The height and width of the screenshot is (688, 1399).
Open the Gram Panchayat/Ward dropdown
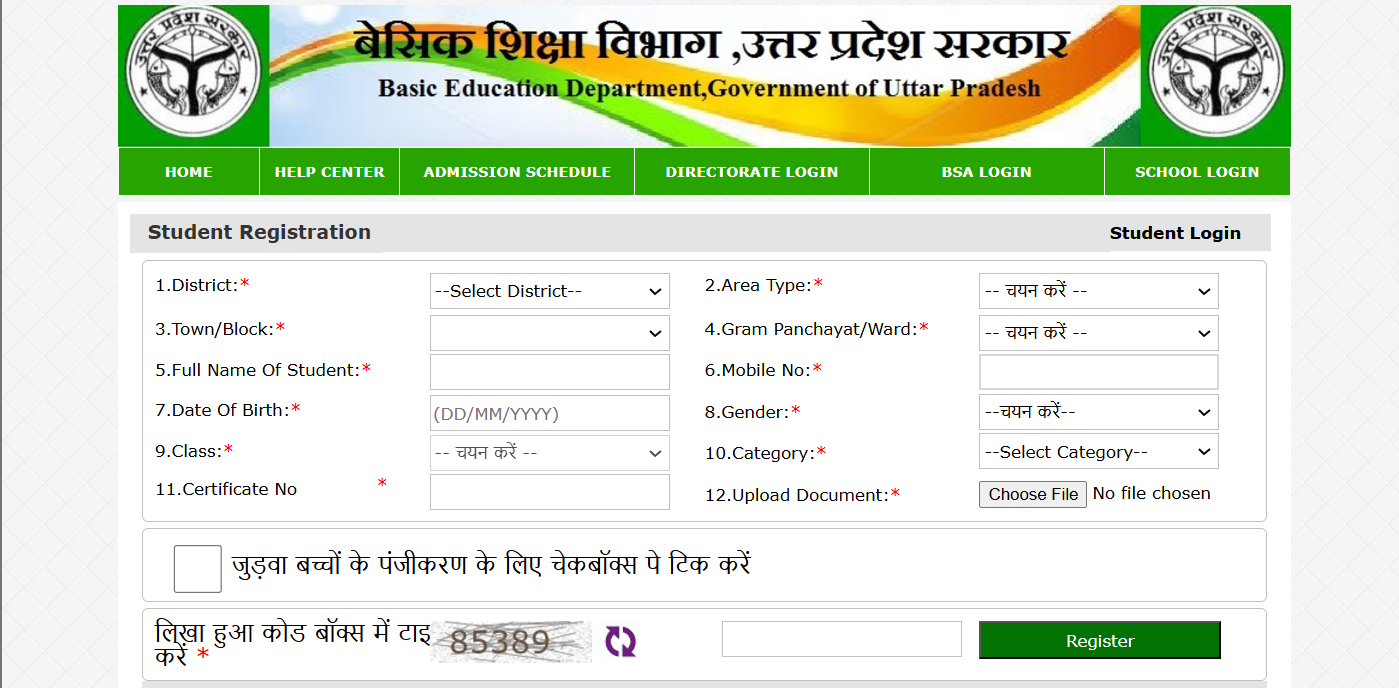coord(1098,332)
